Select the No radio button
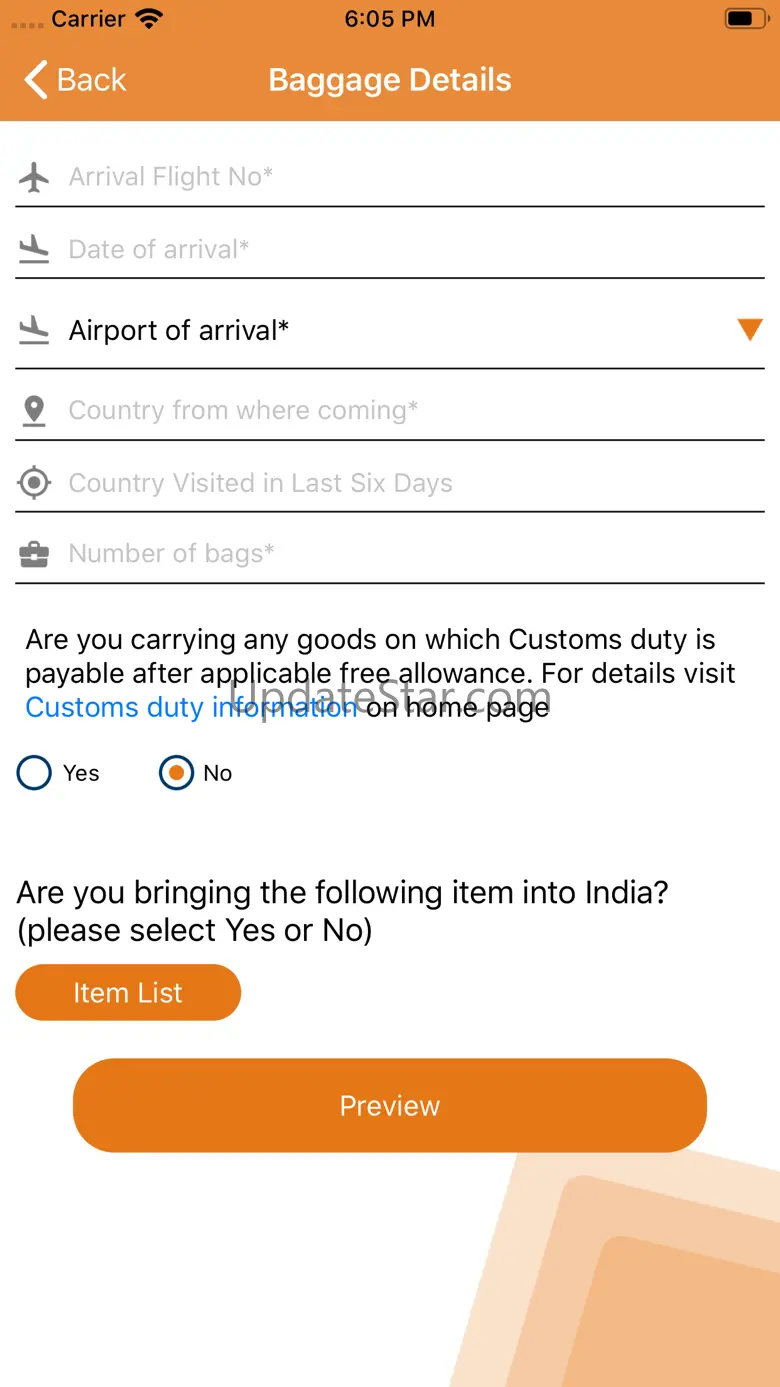 point(176,773)
